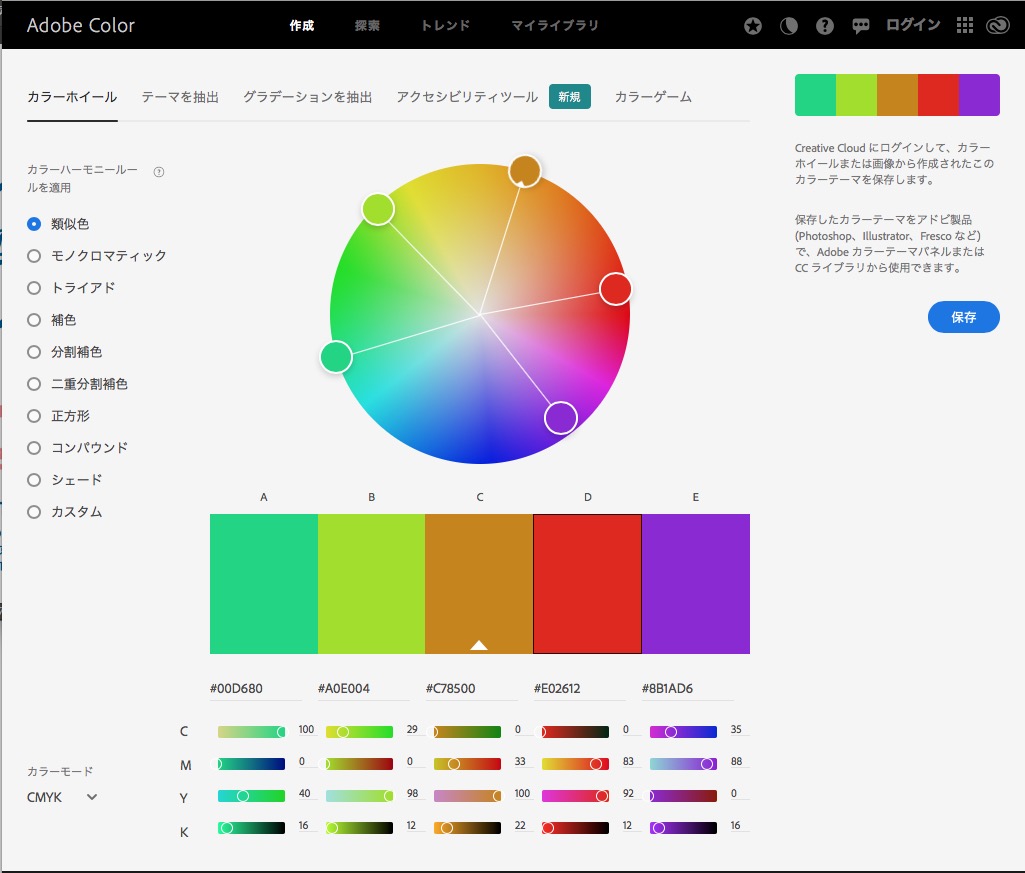Open the CMYK color mode dropdown

(x=62, y=797)
